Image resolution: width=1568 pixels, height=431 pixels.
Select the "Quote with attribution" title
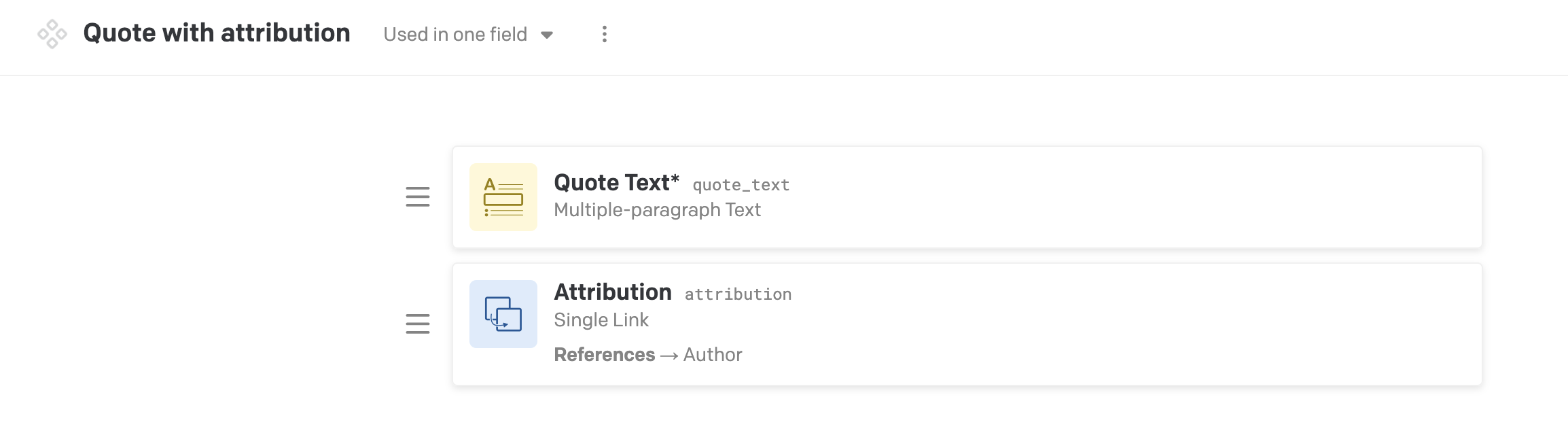(x=217, y=33)
